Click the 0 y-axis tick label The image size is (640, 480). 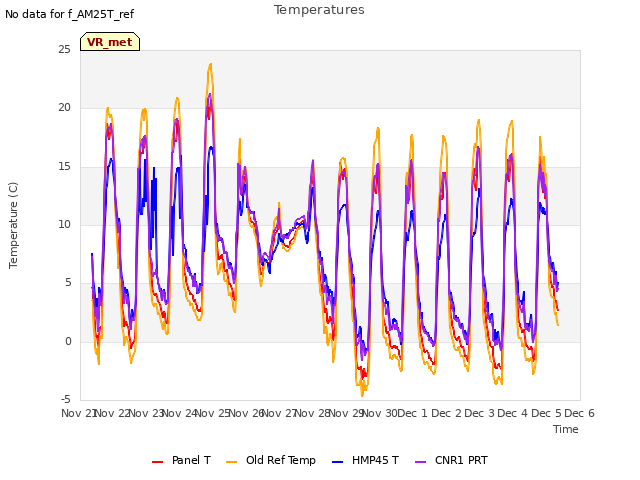[x=69, y=341]
